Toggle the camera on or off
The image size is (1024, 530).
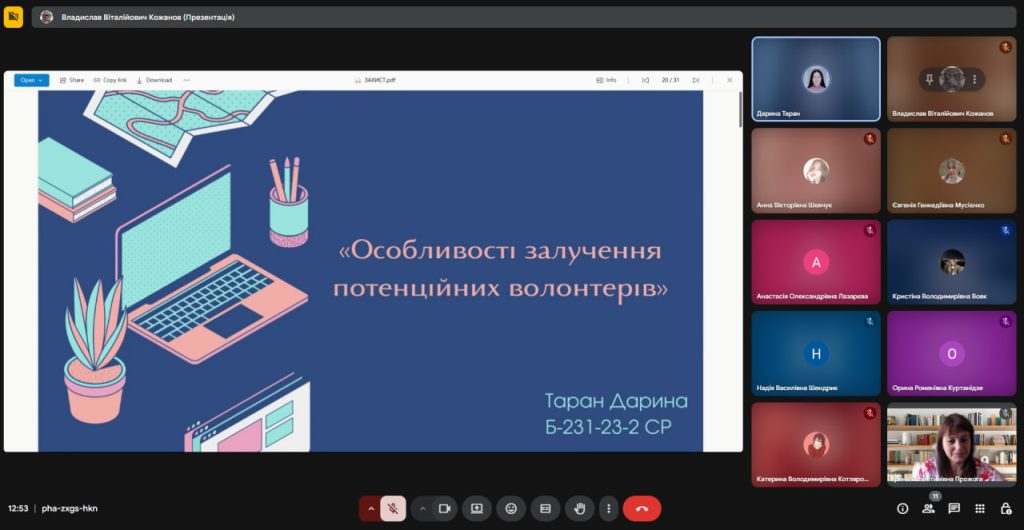pos(445,508)
